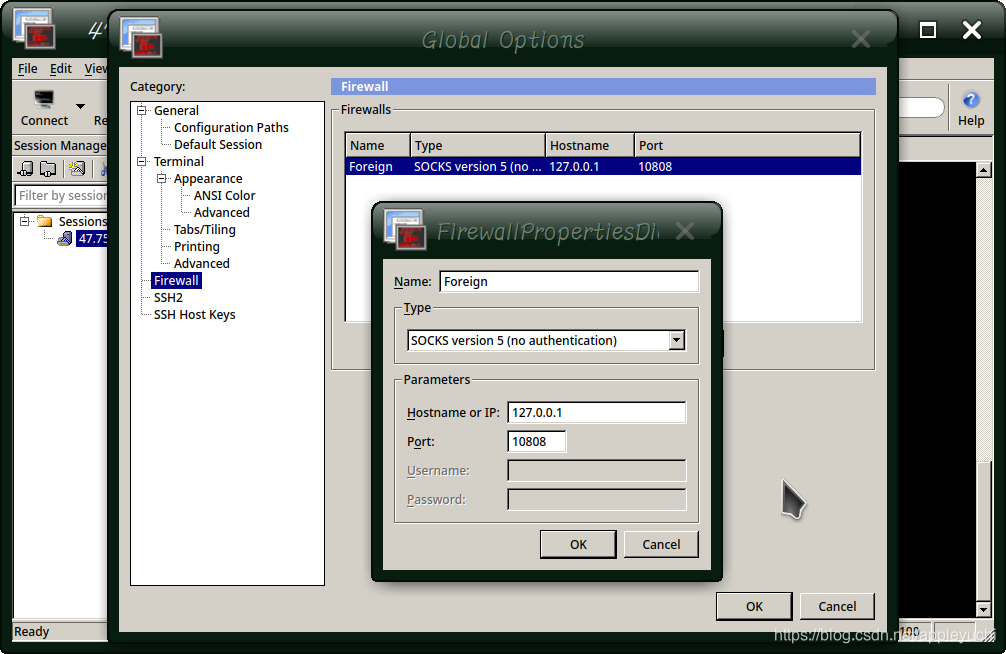This screenshot has height=654, width=1006.
Task: Select Appearance category
Action: [208, 178]
